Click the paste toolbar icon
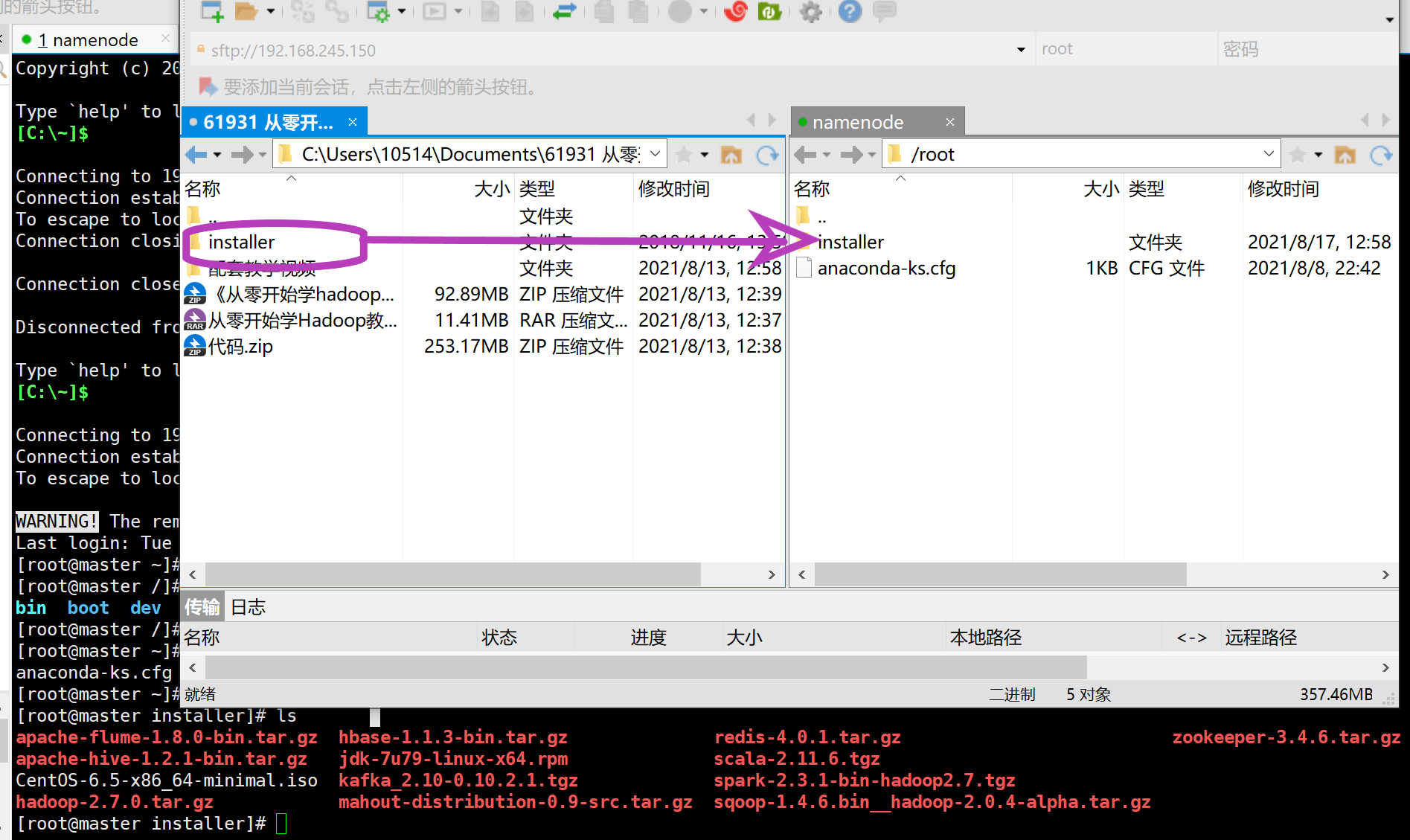Viewport: 1410px width, 840px height. click(638, 11)
